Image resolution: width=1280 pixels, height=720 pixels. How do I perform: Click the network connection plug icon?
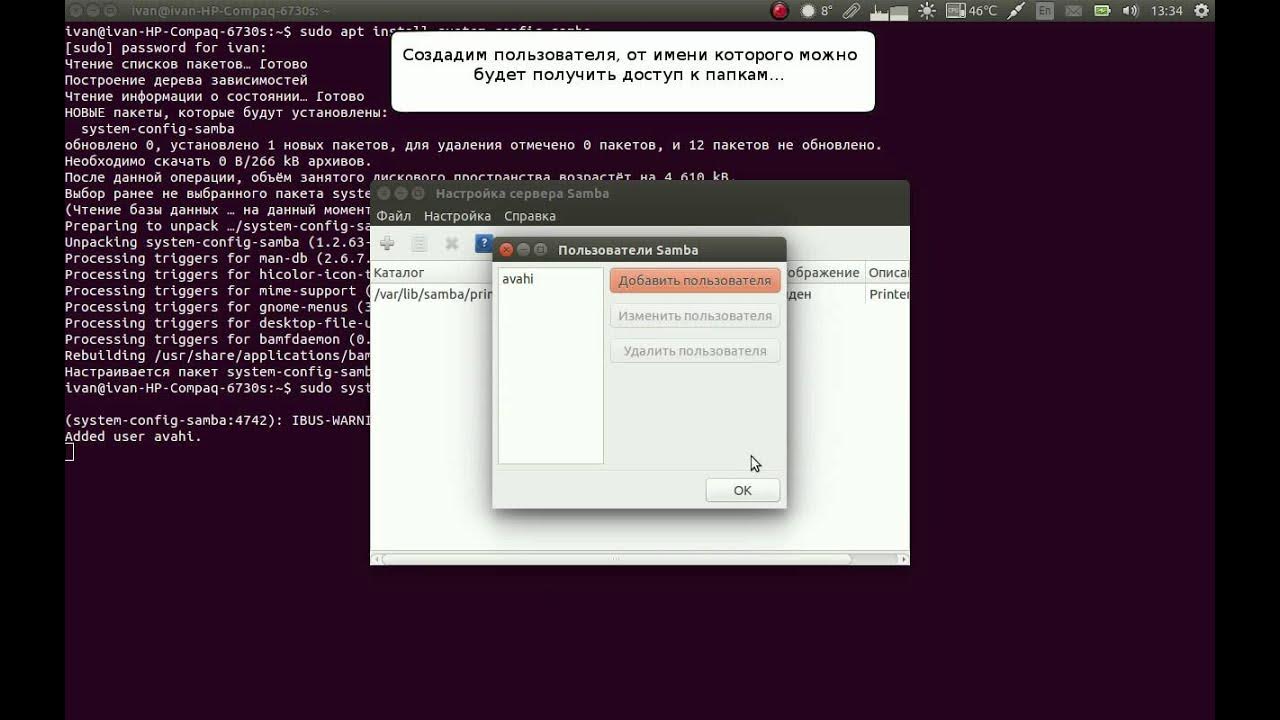pyautogui.click(x=1016, y=11)
